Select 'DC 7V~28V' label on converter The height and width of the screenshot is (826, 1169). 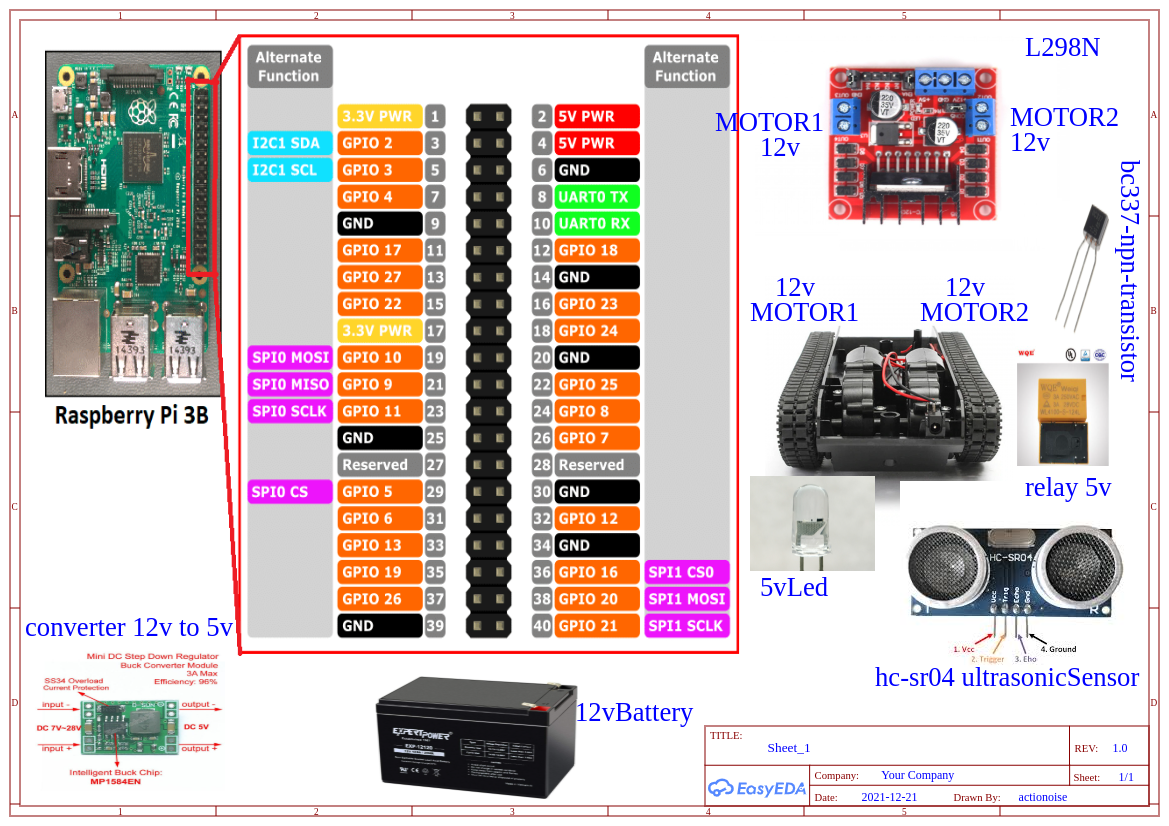point(59,727)
